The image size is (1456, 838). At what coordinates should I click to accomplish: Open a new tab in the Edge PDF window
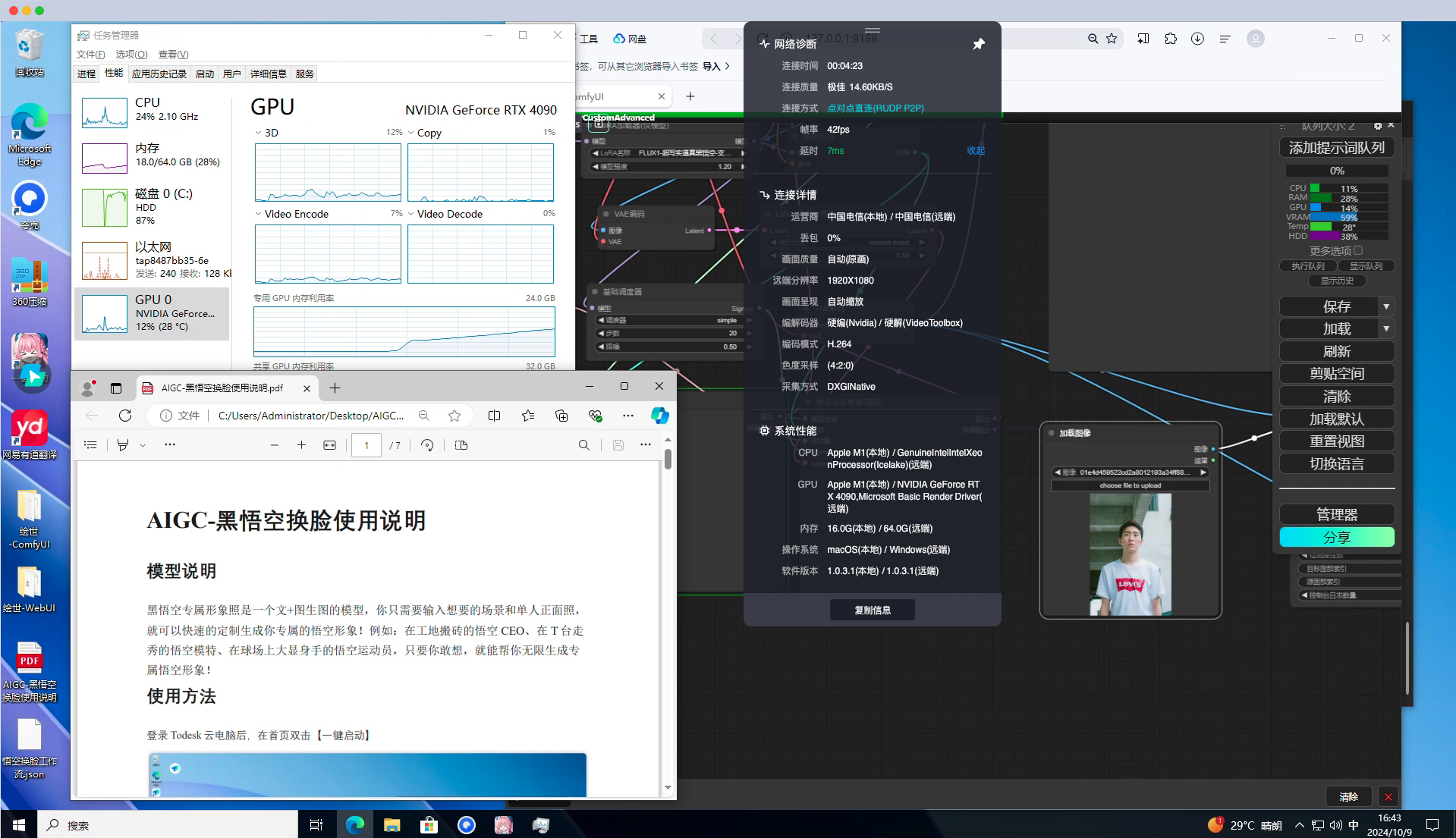tap(335, 388)
